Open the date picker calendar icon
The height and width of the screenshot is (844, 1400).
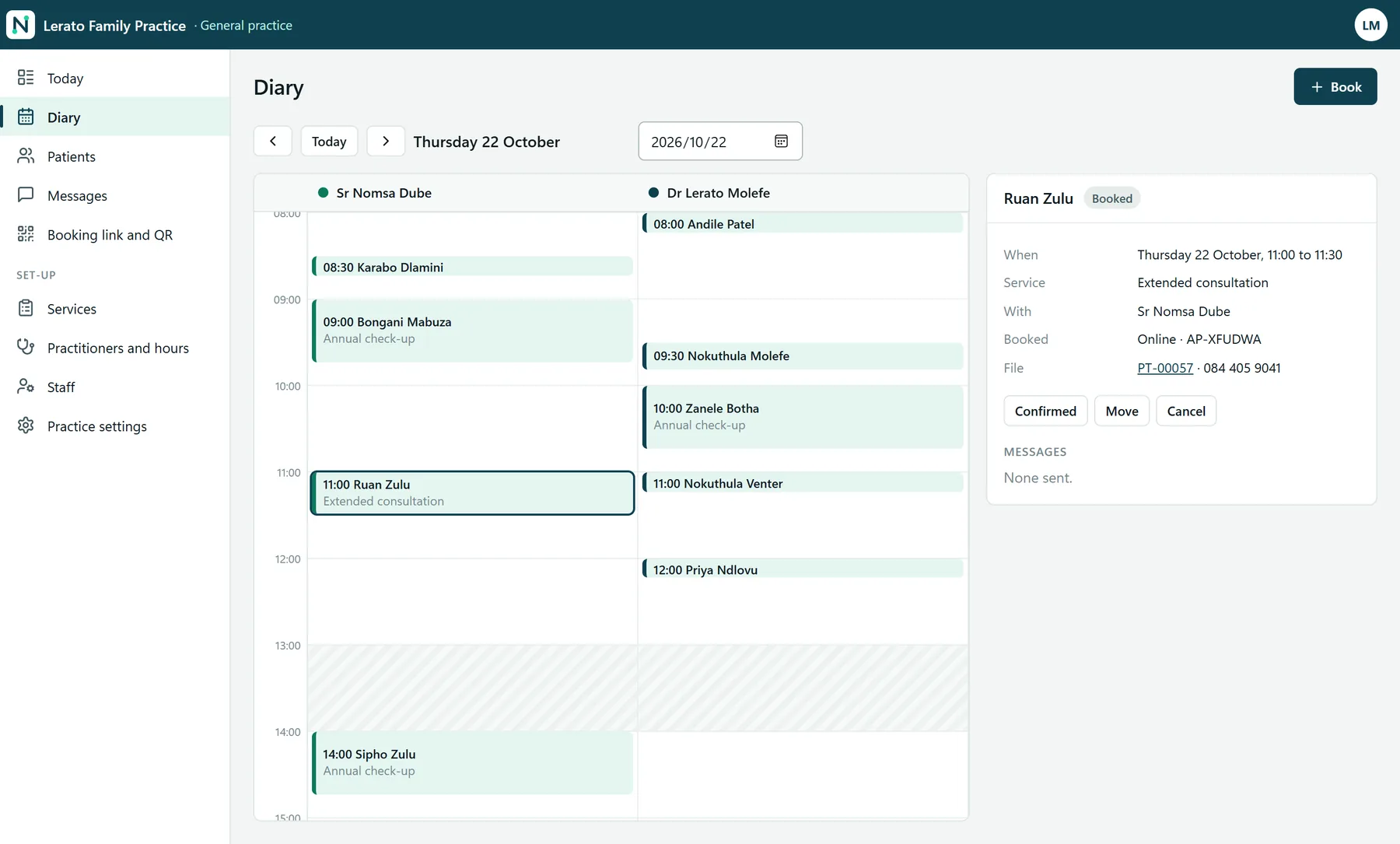click(x=781, y=141)
